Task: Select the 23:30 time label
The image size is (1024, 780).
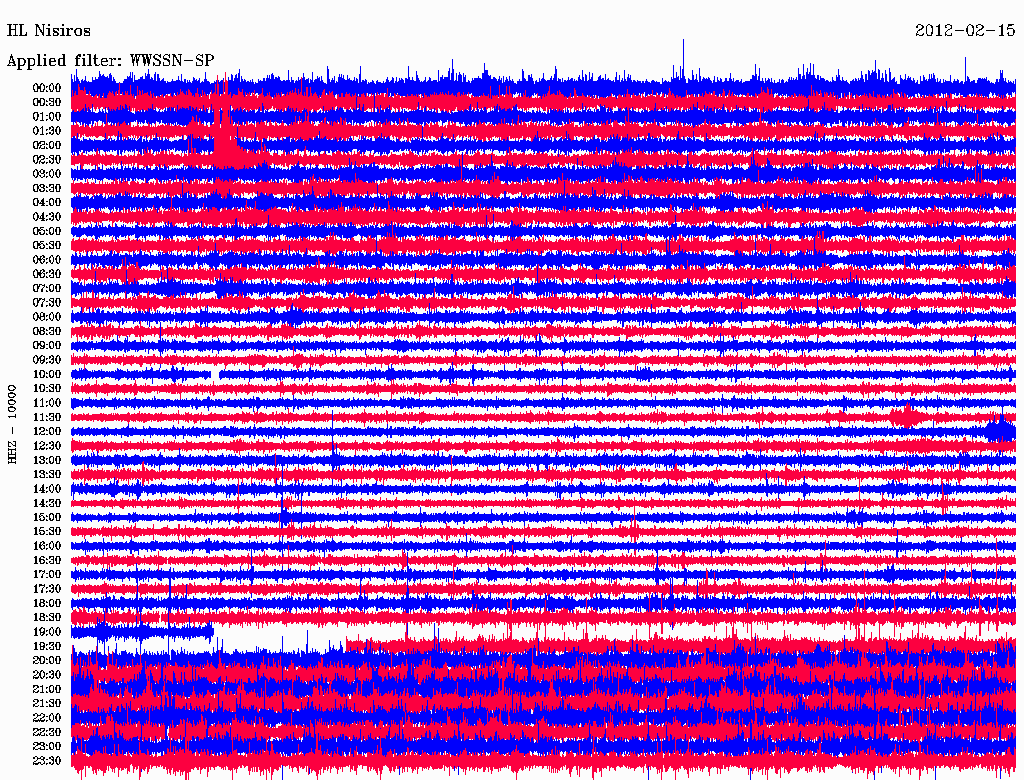Action: click(x=47, y=761)
